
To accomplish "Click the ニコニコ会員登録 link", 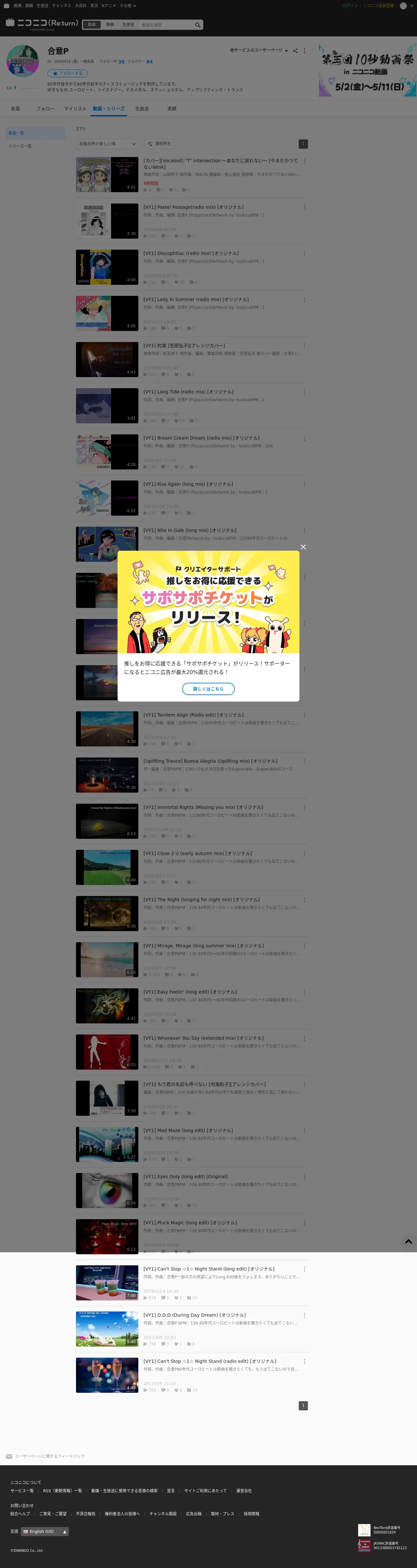I will (378, 6).
